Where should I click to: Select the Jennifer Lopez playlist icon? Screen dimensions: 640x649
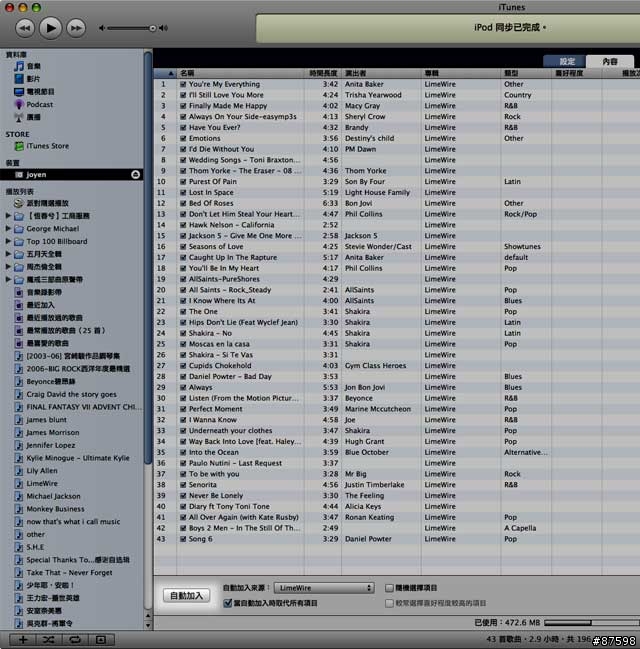pyautogui.click(x=19, y=445)
